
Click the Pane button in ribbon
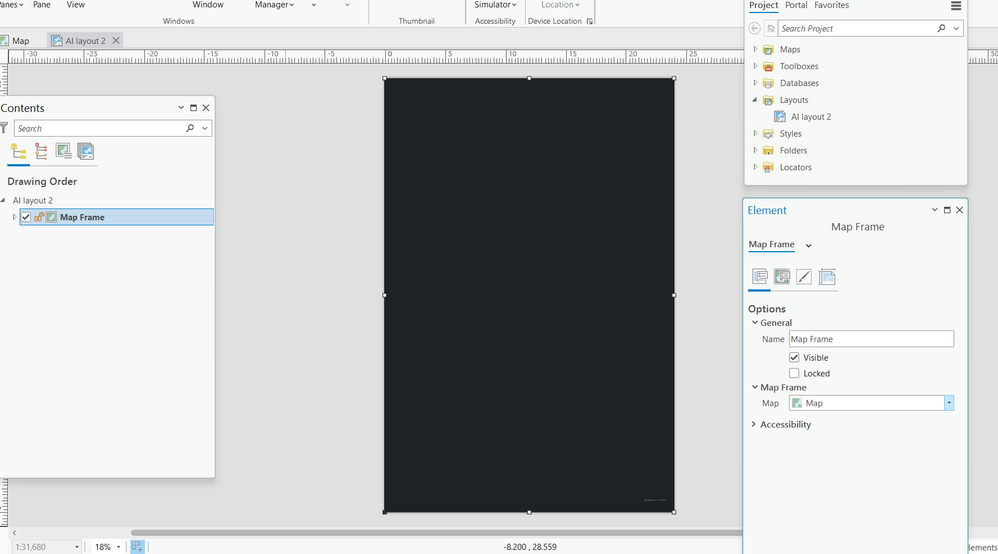[42, 4]
